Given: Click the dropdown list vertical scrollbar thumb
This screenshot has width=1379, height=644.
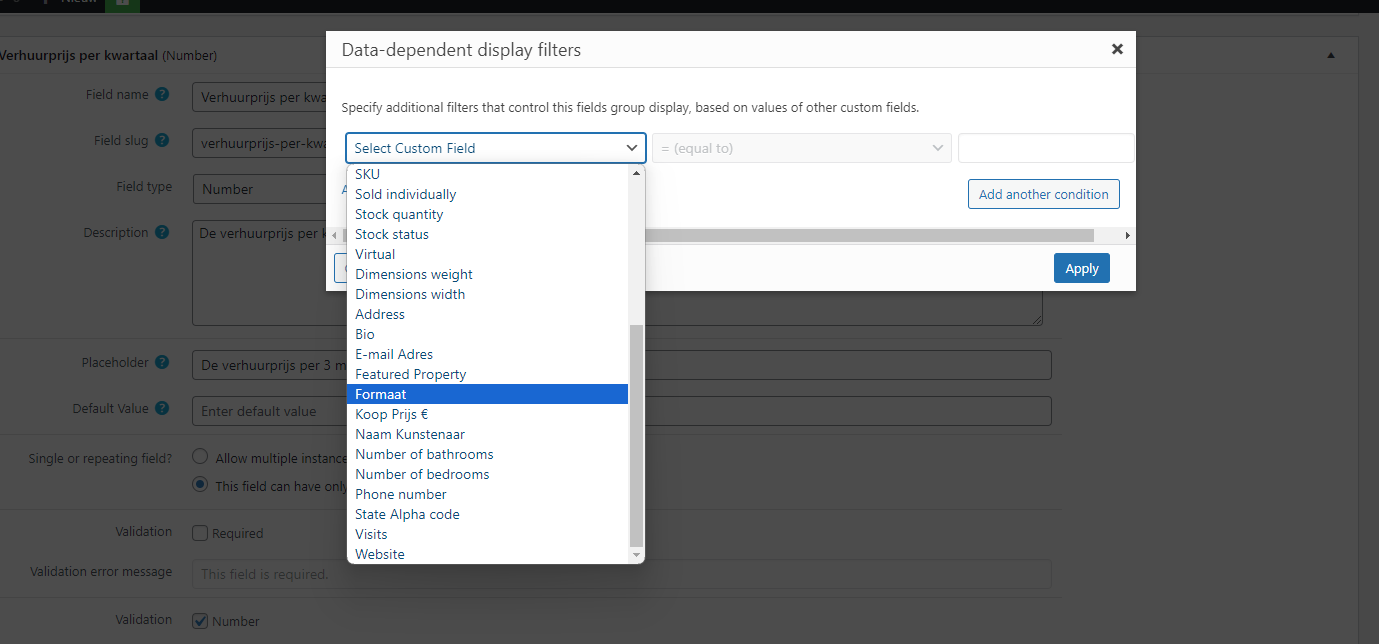Looking at the screenshot, I should (636, 435).
